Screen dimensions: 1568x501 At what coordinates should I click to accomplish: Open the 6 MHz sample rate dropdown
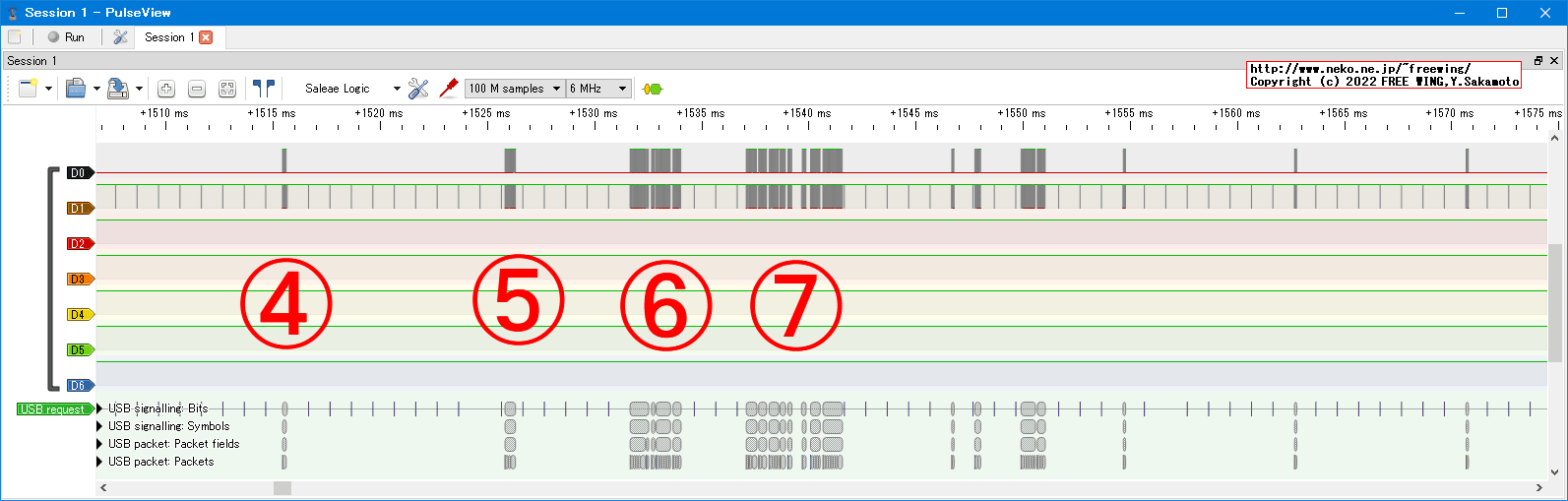click(598, 89)
